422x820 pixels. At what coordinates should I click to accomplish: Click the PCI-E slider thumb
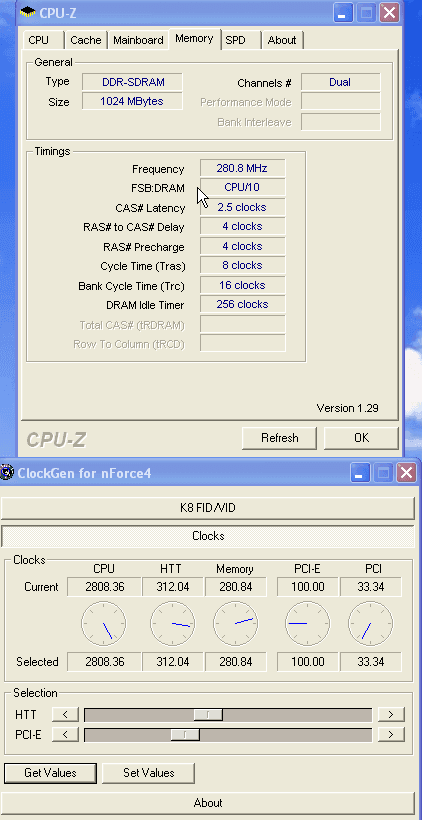tap(185, 734)
